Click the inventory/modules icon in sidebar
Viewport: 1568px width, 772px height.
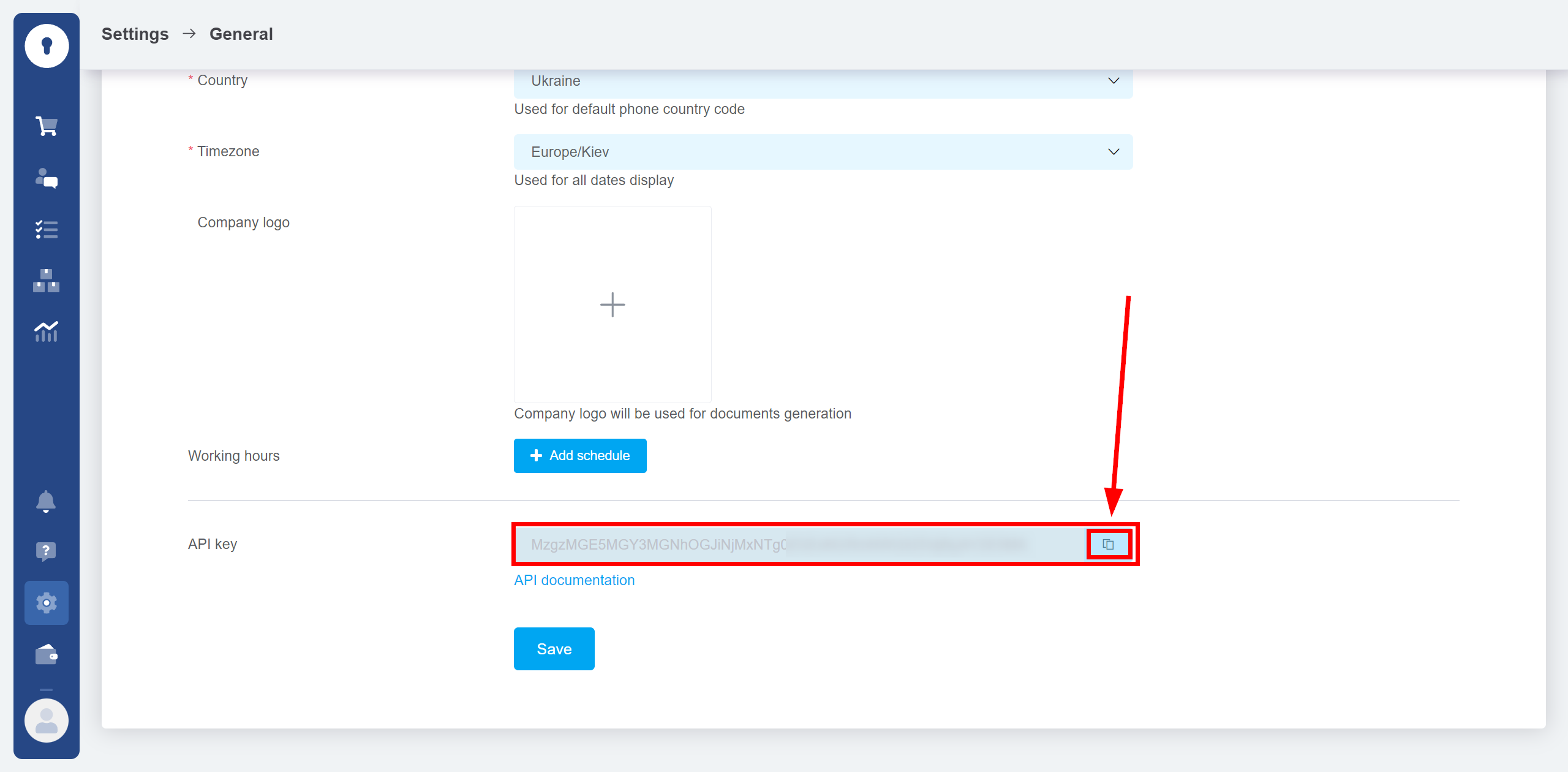point(47,281)
